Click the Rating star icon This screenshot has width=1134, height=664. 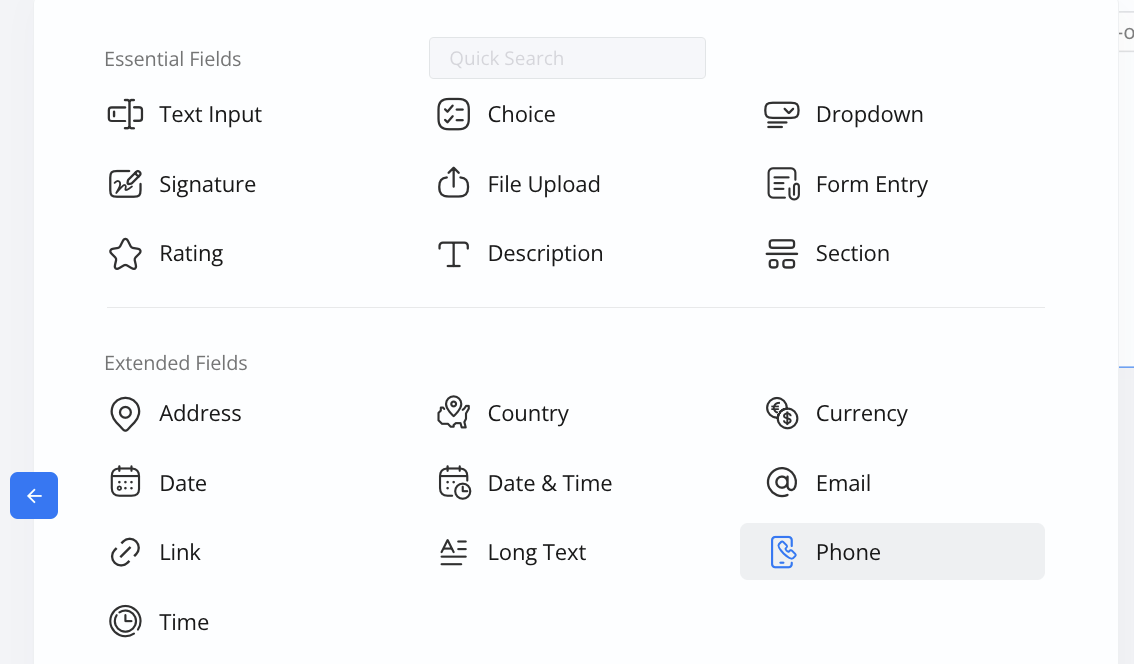pyautogui.click(x=125, y=254)
